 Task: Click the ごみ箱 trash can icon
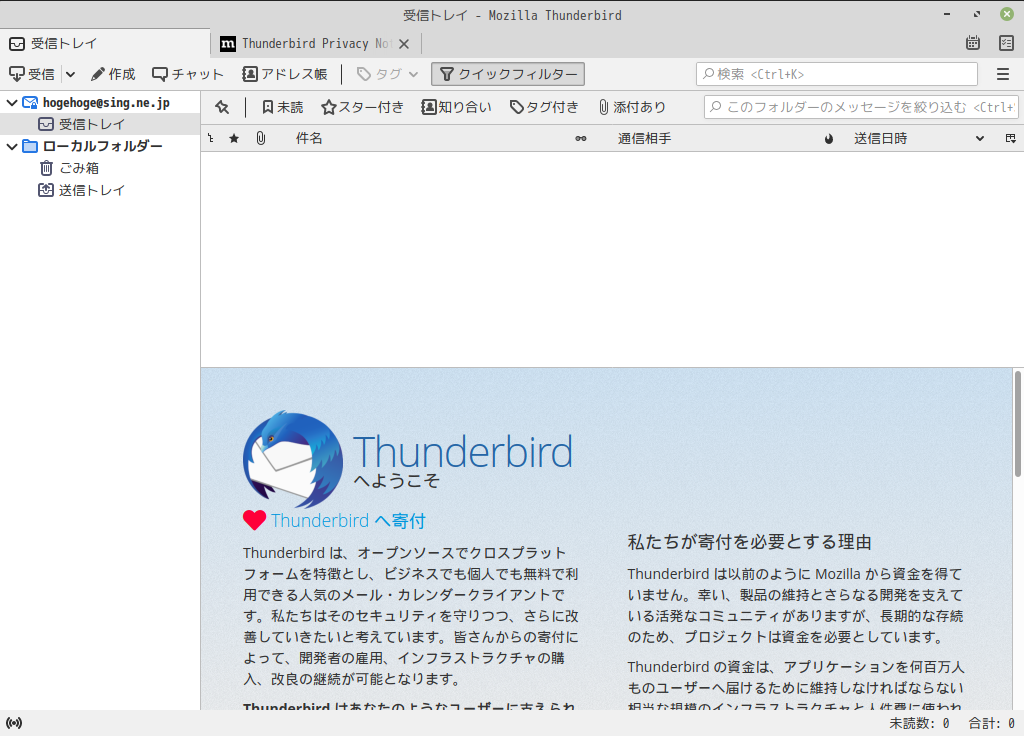46,168
